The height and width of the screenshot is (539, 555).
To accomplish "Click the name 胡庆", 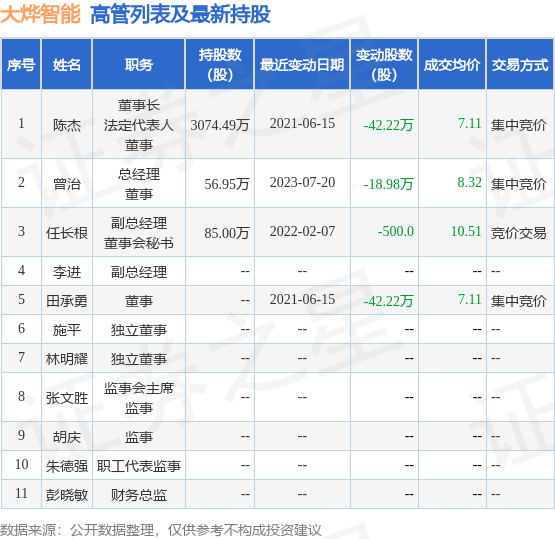I will 67,437.
